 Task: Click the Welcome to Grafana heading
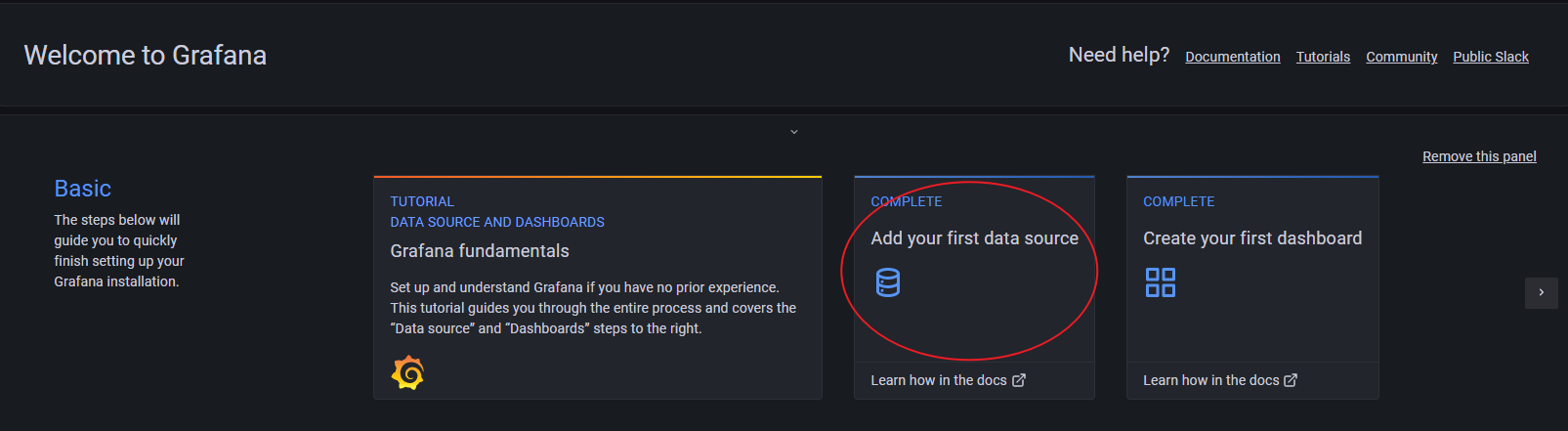[x=145, y=56]
